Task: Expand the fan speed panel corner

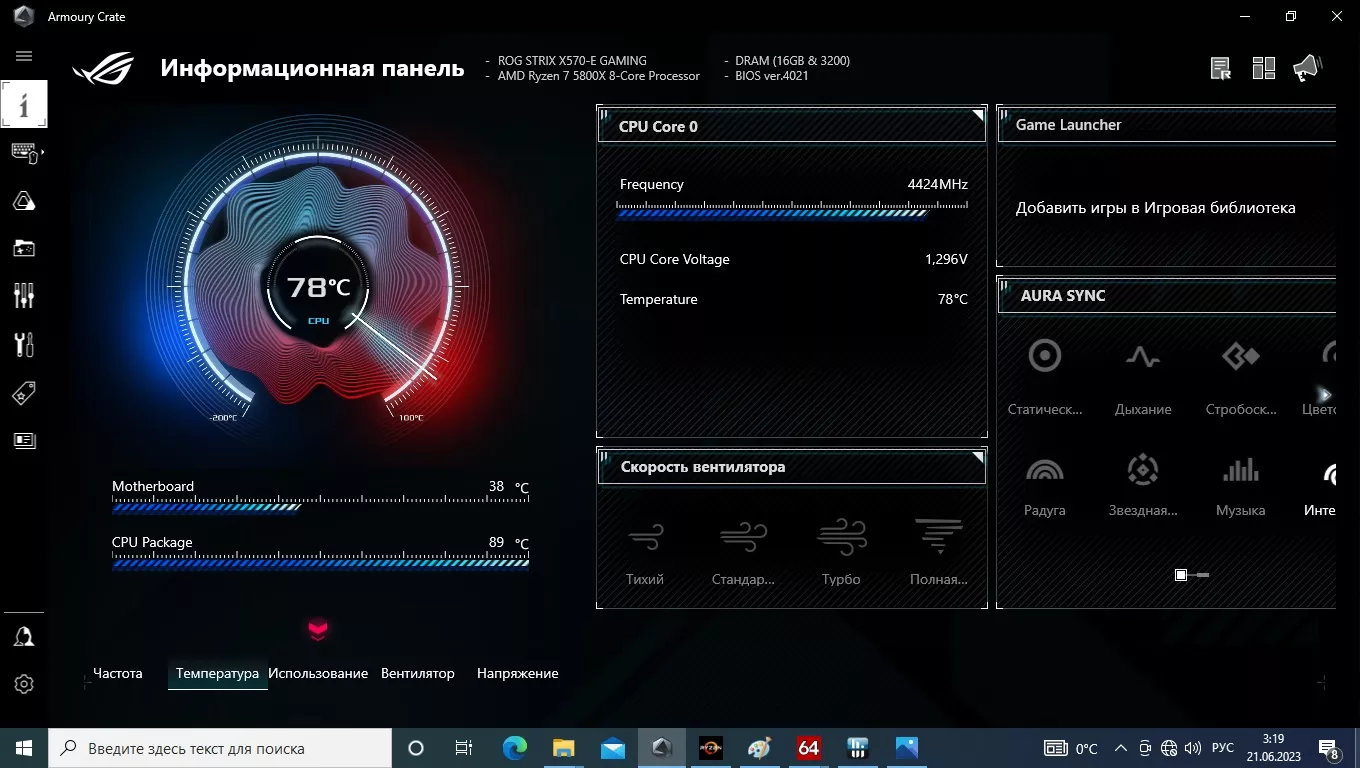Action: click(x=978, y=457)
